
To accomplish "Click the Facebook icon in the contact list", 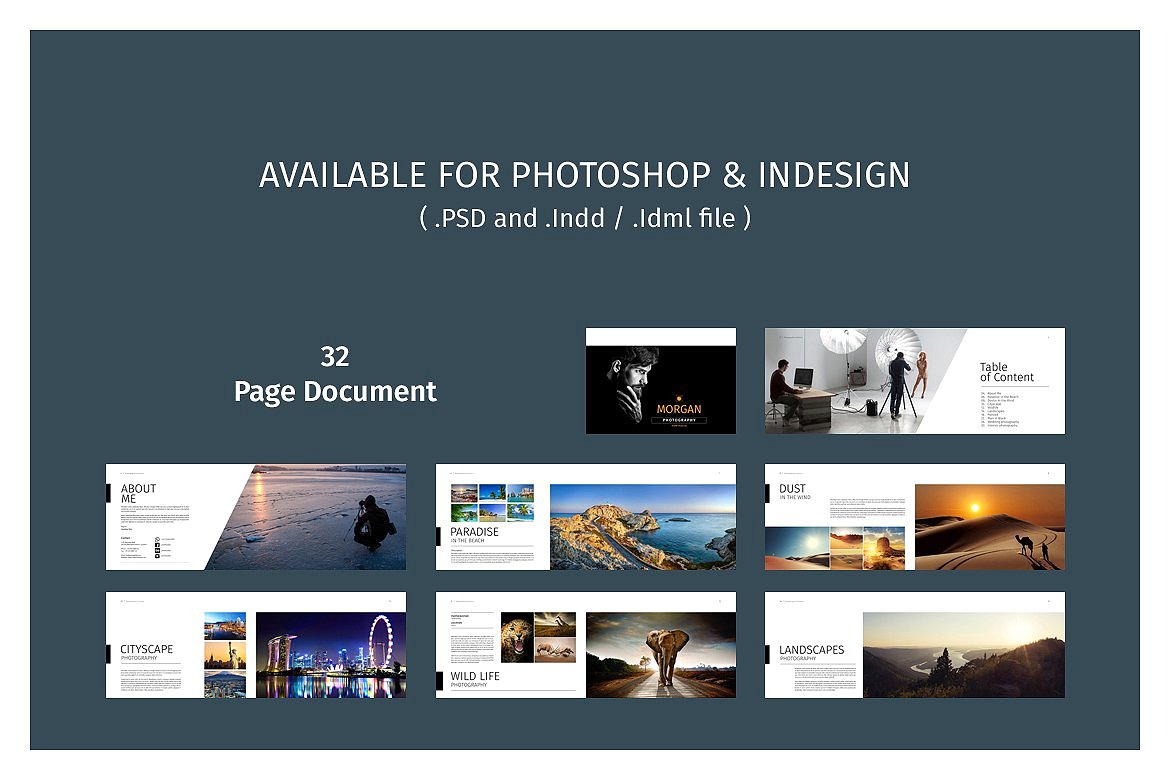I will pyautogui.click(x=156, y=547).
